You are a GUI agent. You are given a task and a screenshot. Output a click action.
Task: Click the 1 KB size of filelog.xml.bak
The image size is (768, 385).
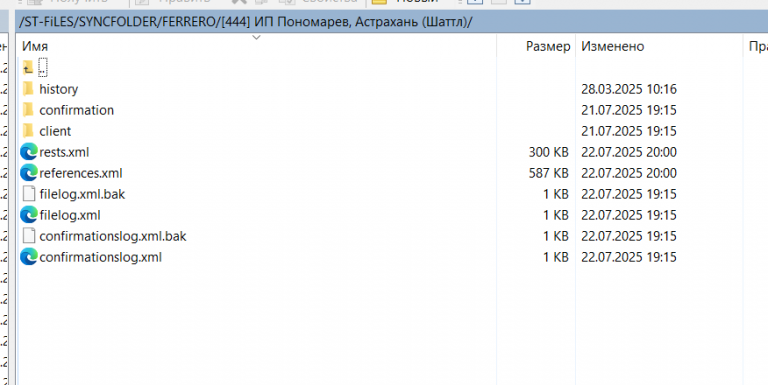point(556,194)
